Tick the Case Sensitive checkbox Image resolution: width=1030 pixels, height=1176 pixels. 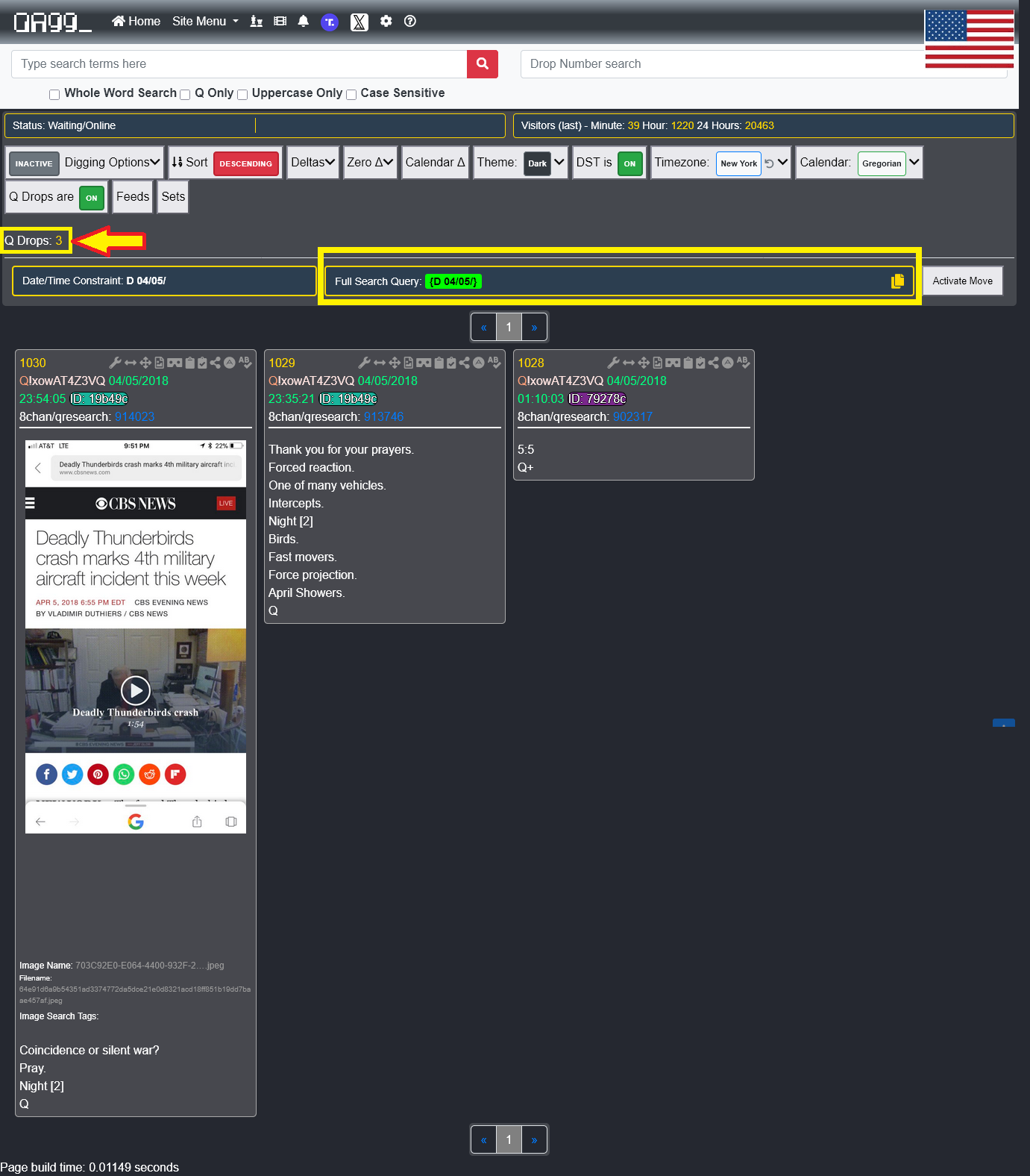[x=351, y=95]
